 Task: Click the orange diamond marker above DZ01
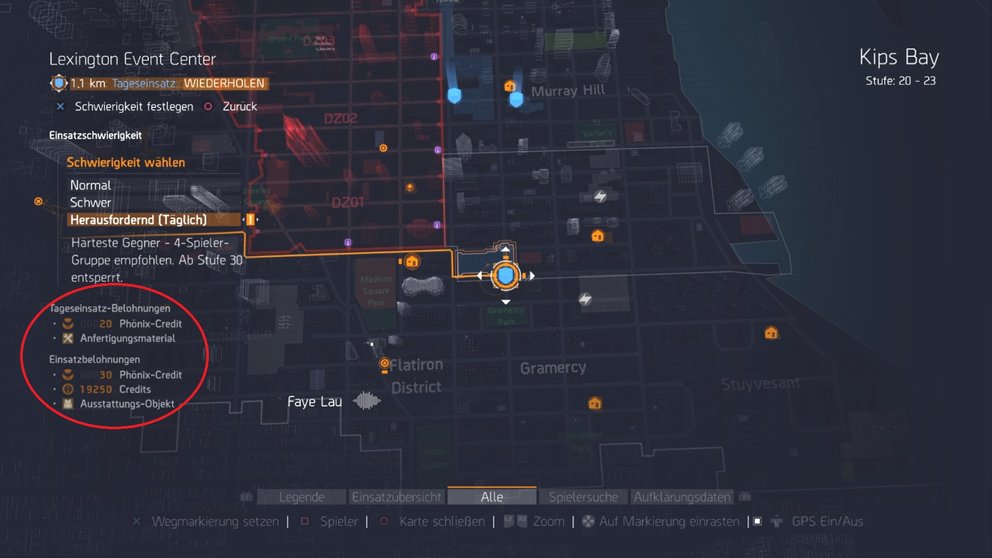[410, 187]
